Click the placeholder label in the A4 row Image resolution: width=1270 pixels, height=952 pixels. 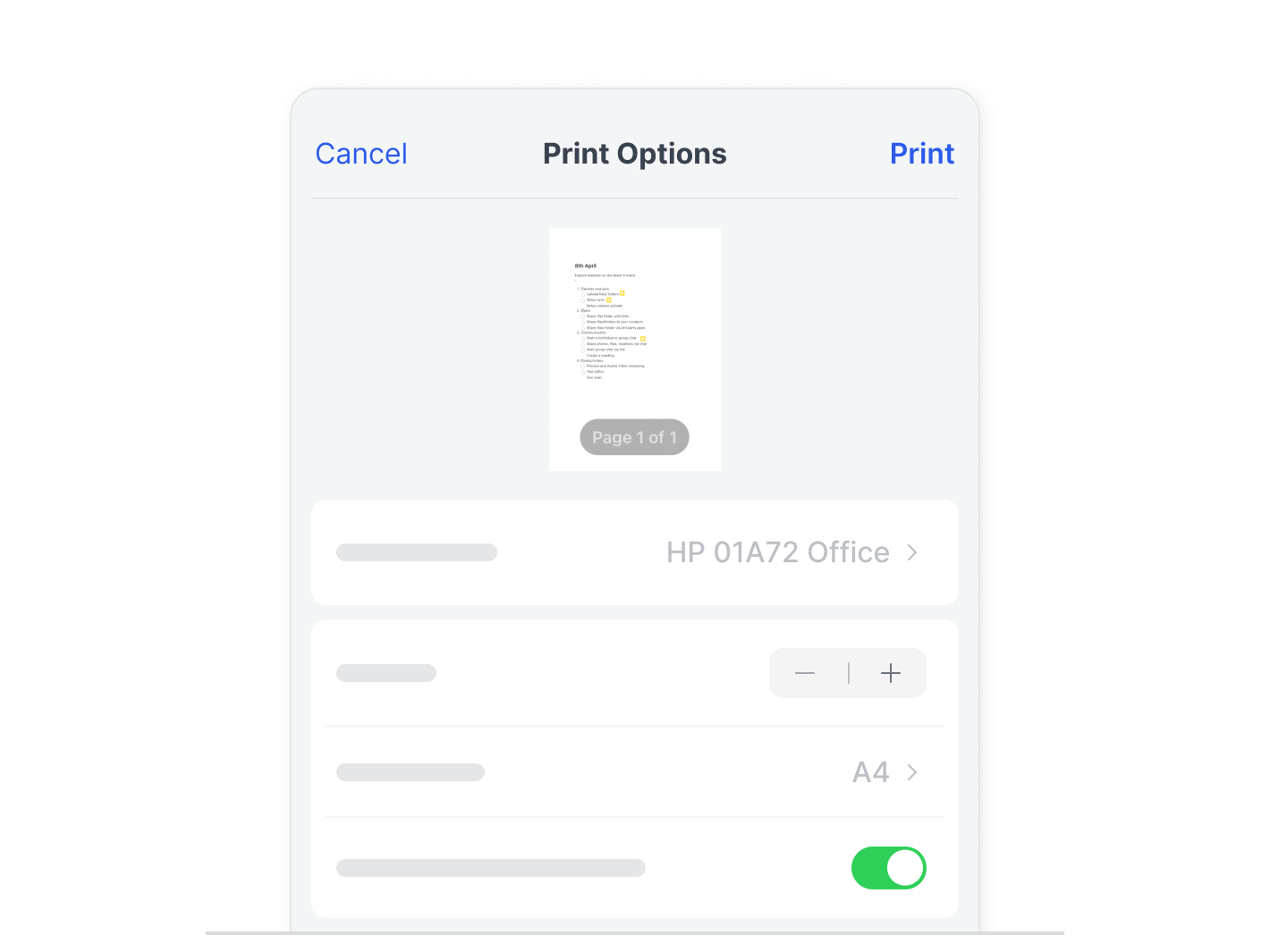(x=411, y=772)
